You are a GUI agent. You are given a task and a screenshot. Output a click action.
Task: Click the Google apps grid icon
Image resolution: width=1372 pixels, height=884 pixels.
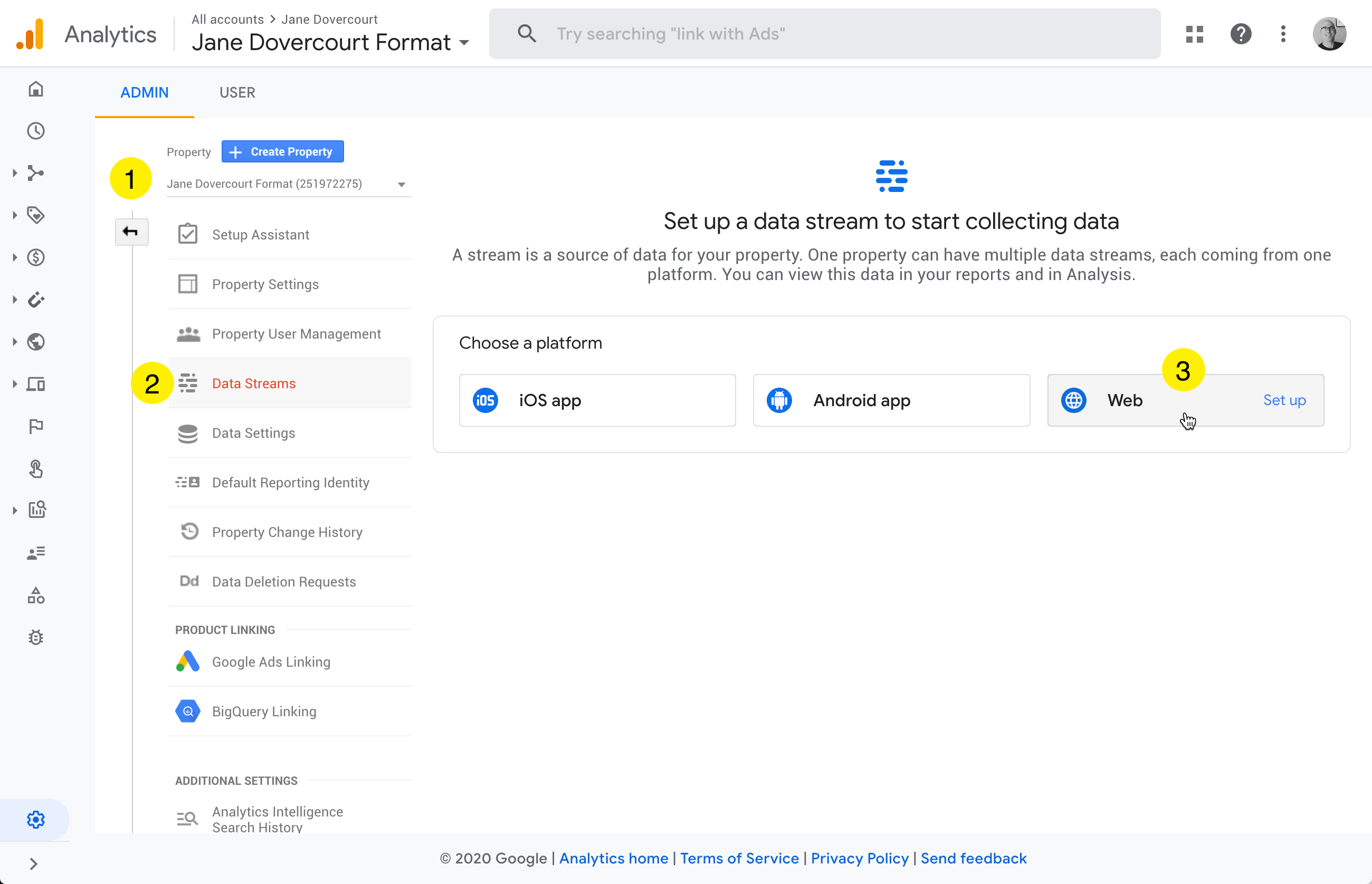pos(1194,34)
